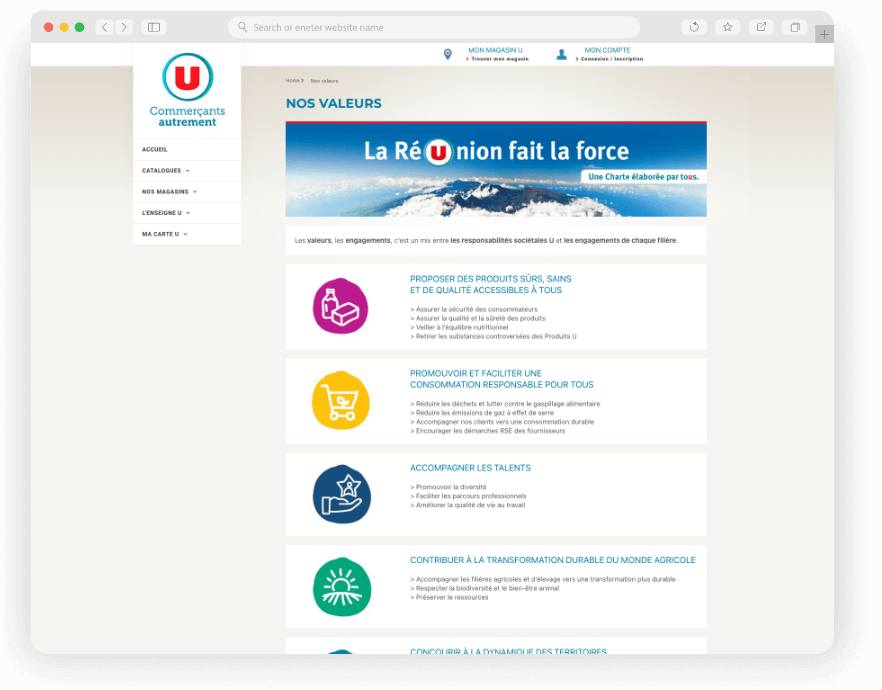Click the La Réunion fait la force banner
This screenshot has height=690, width=882.
point(496,169)
